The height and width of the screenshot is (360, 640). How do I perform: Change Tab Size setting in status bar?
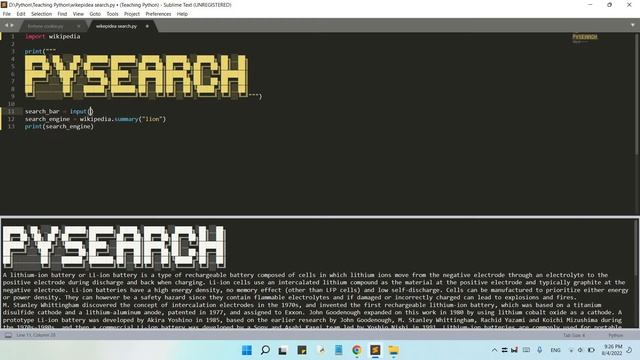[x=574, y=335]
